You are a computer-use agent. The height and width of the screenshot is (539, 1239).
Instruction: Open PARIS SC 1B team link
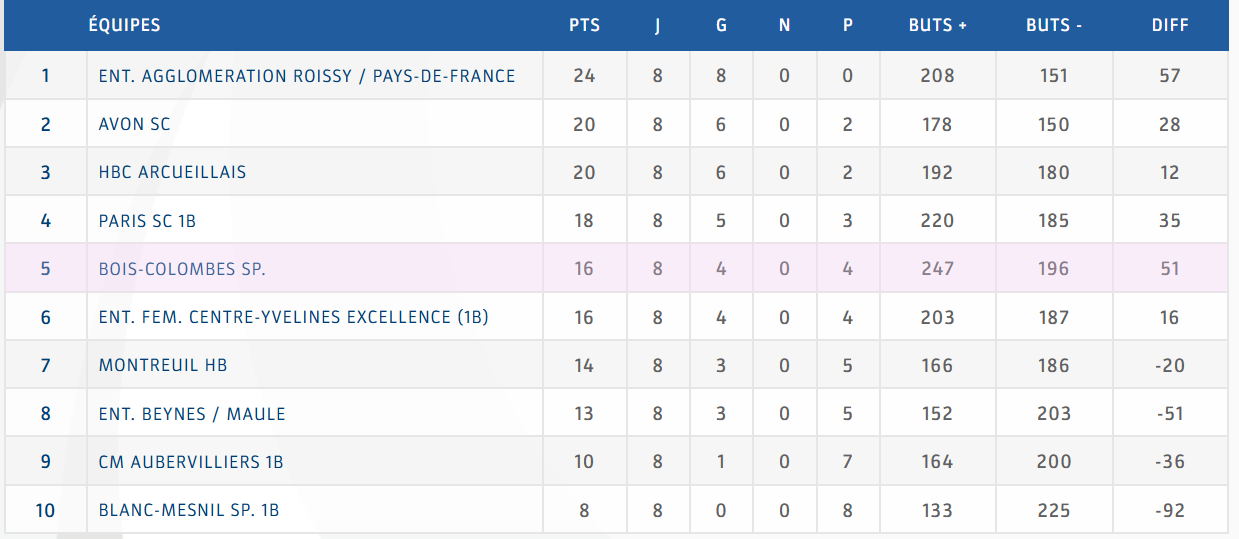[147, 221]
